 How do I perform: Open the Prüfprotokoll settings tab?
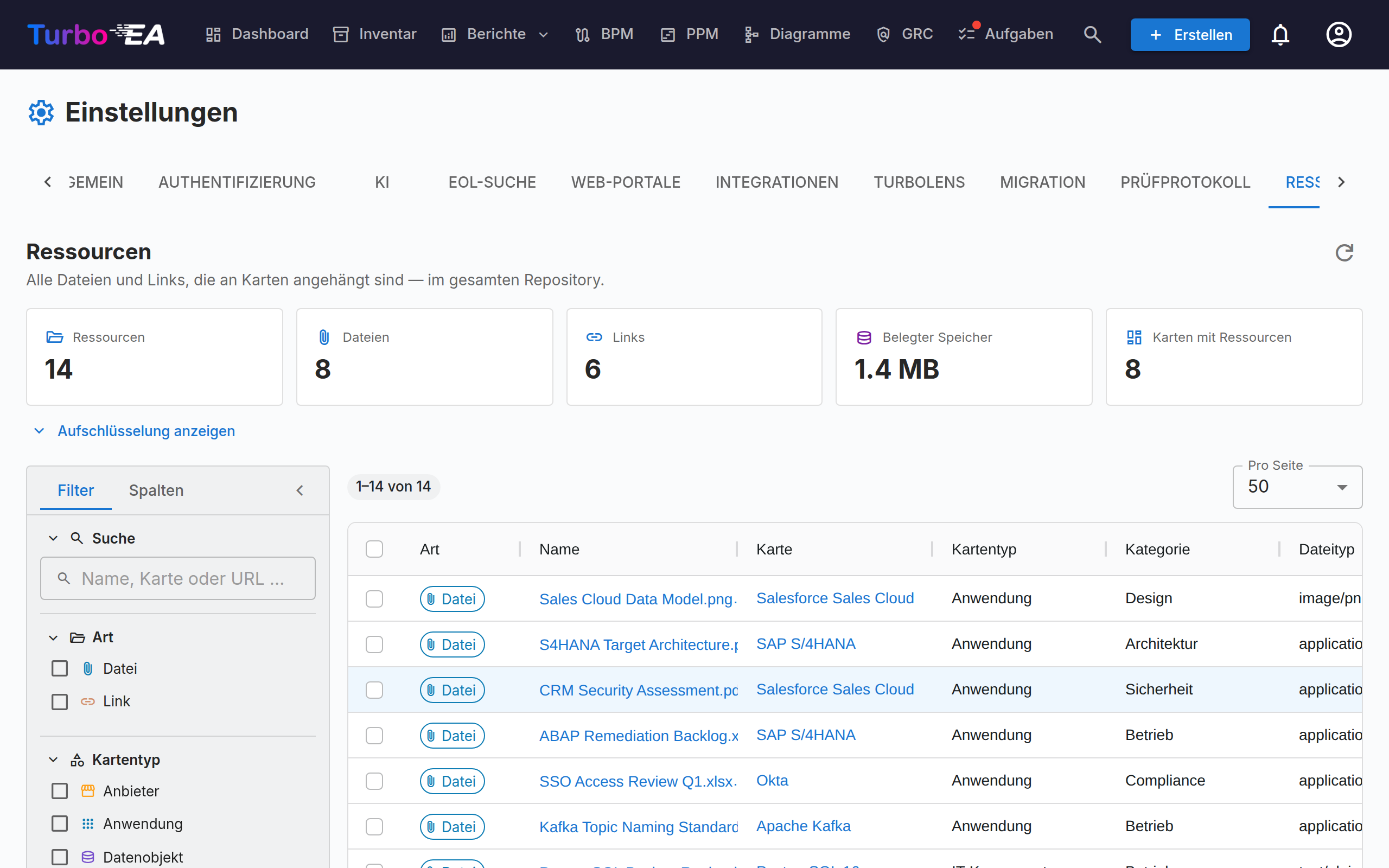1185,182
